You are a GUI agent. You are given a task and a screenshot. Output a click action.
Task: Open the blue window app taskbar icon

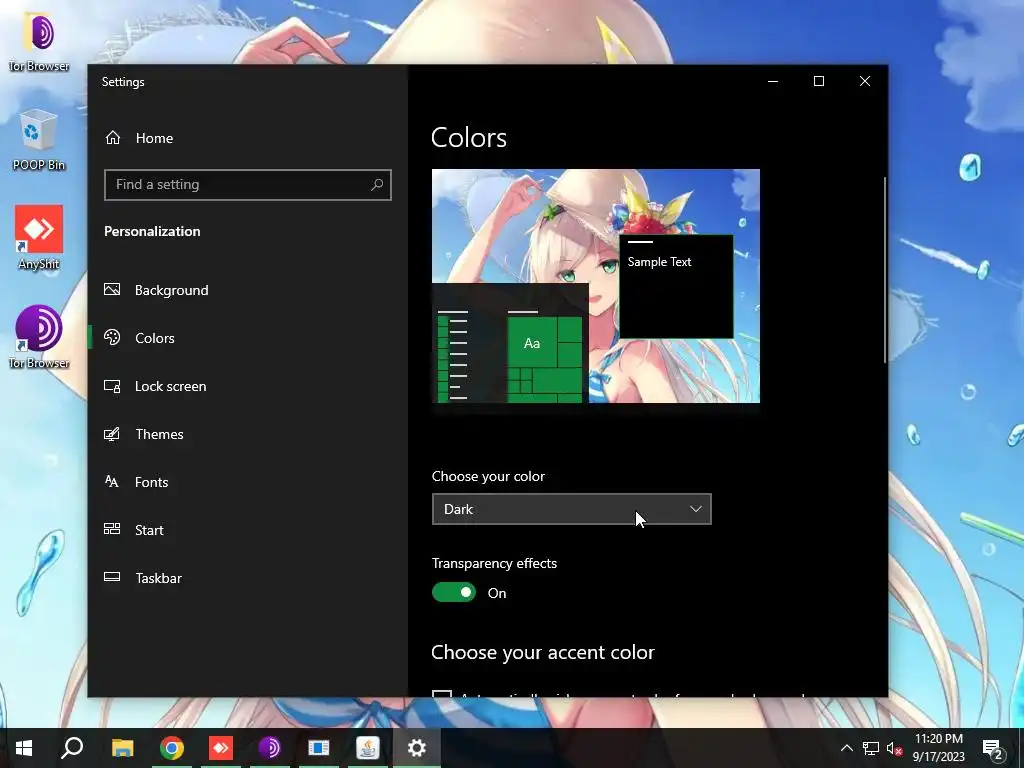point(319,748)
